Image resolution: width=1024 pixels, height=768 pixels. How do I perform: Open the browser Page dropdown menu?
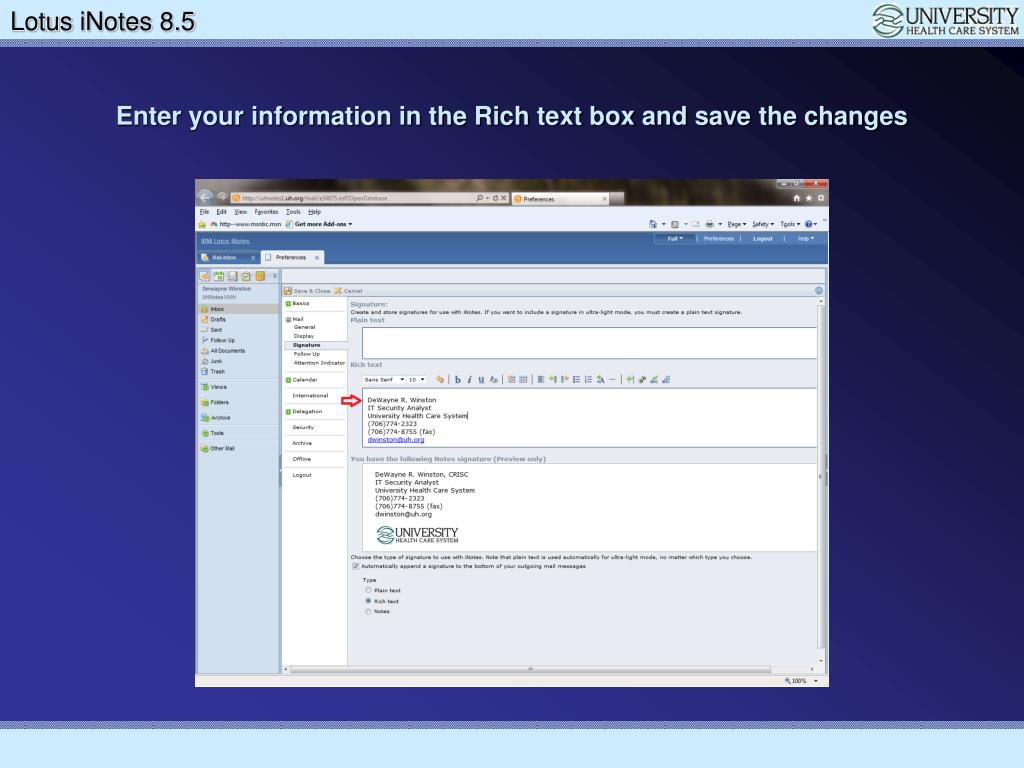737,224
